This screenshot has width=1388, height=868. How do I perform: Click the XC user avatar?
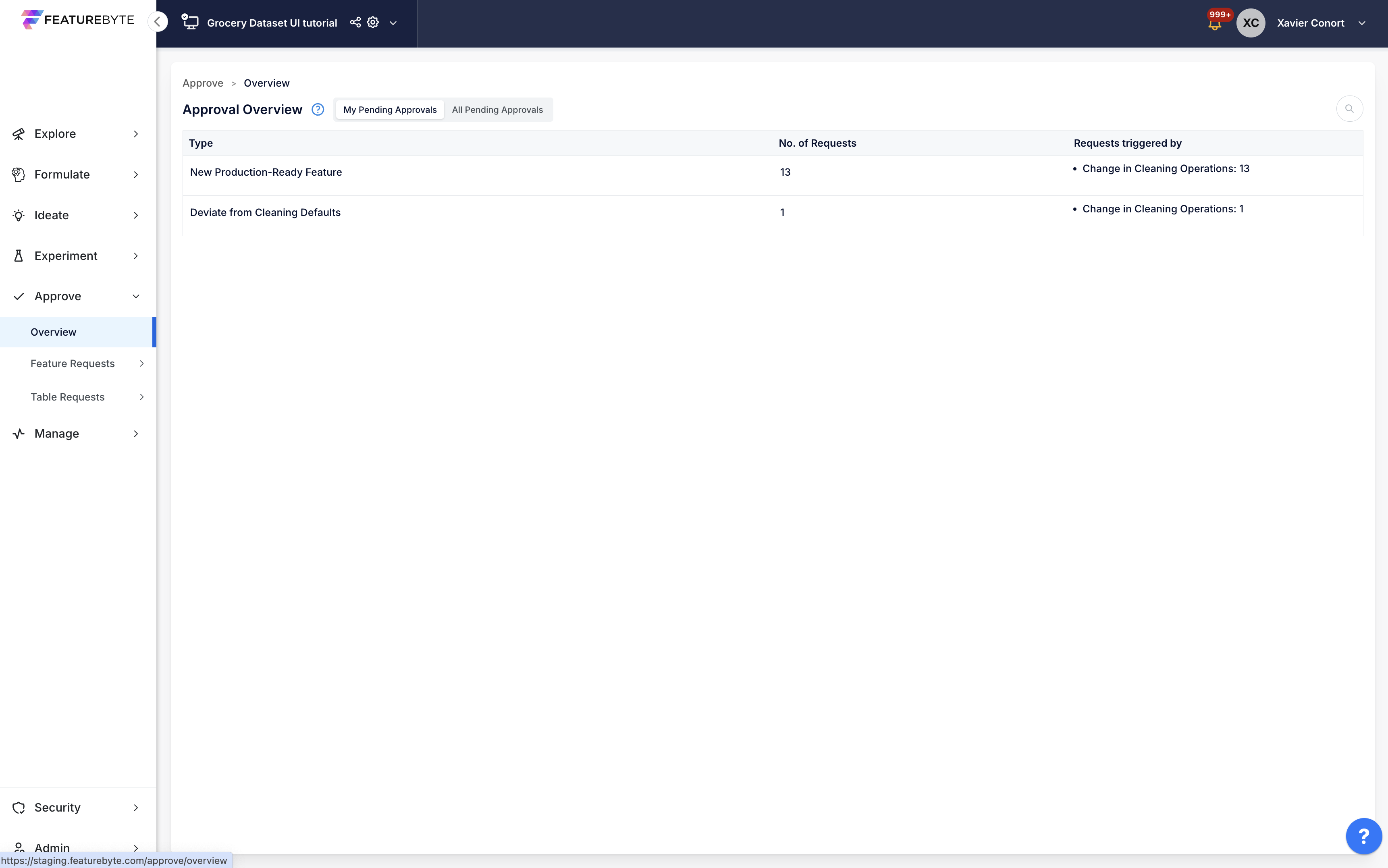point(1251,23)
